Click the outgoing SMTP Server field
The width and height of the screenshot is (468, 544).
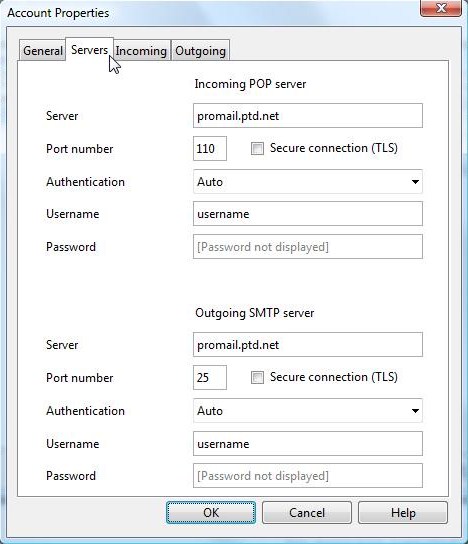308,345
